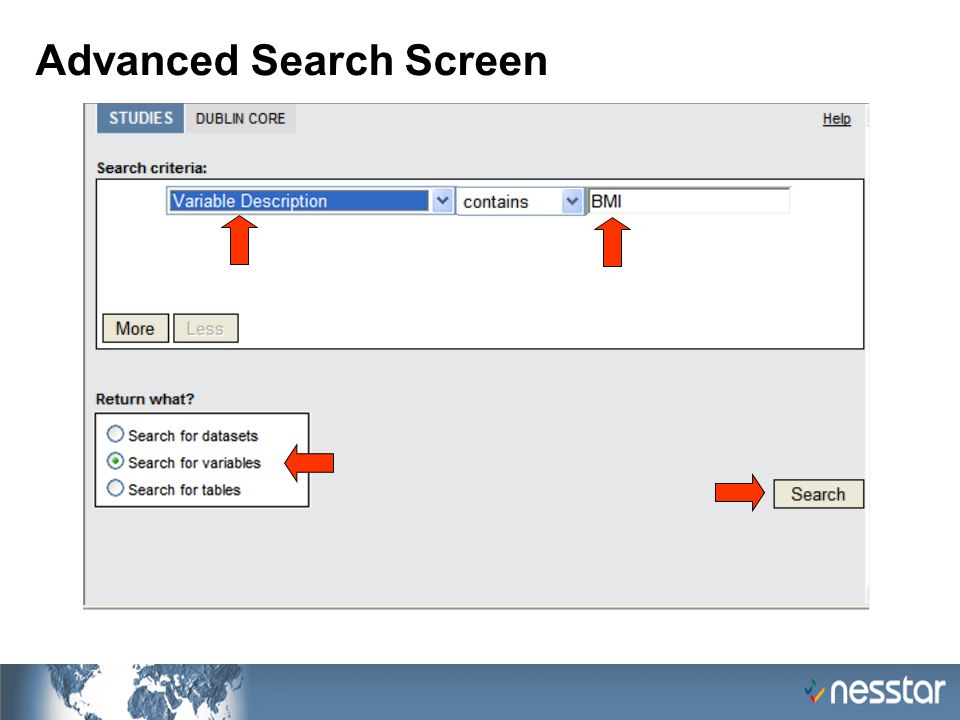The height and width of the screenshot is (720, 960).
Task: Open the DUBLIN CORE tab
Action: pyautogui.click(x=240, y=118)
